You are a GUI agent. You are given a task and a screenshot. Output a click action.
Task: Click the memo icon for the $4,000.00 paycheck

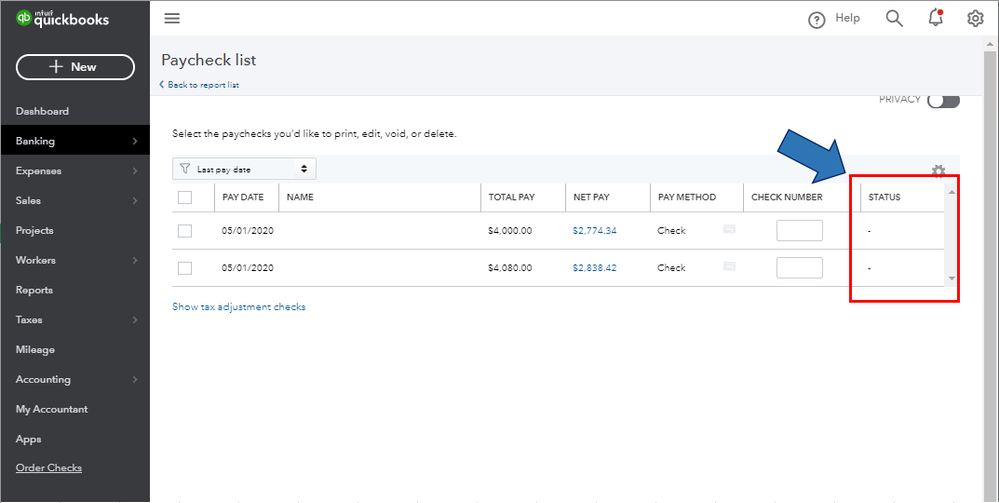[729, 229]
